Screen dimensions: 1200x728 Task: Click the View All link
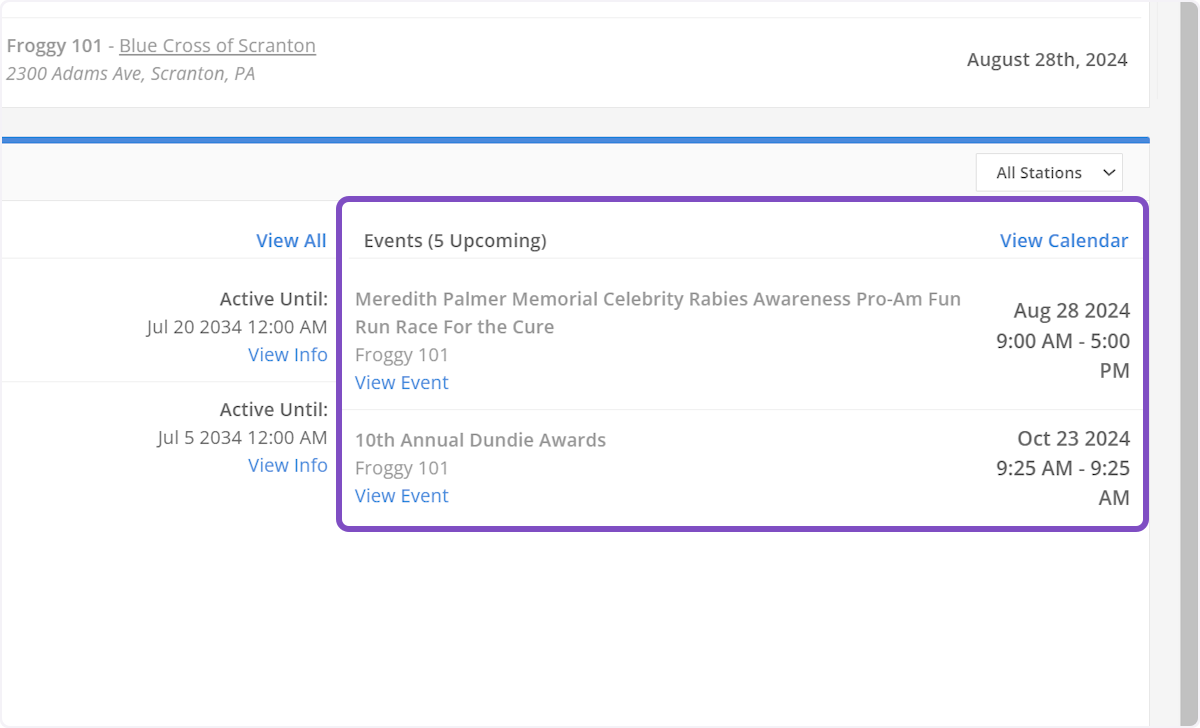291,240
